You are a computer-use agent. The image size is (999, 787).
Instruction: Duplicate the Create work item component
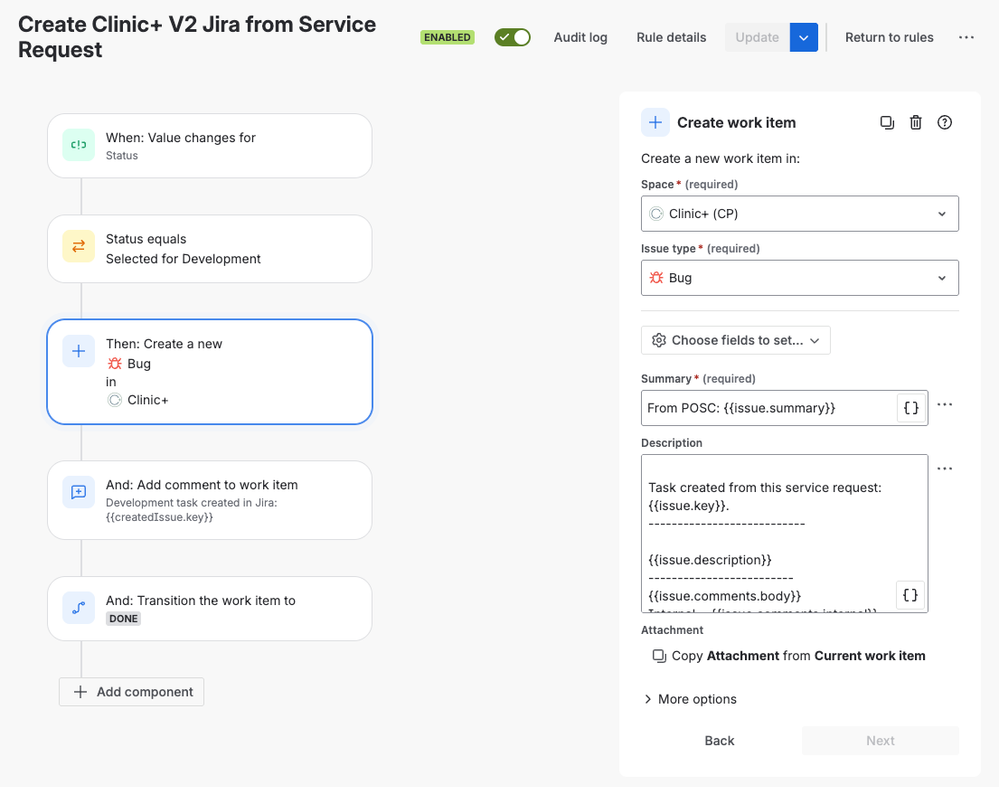point(887,122)
